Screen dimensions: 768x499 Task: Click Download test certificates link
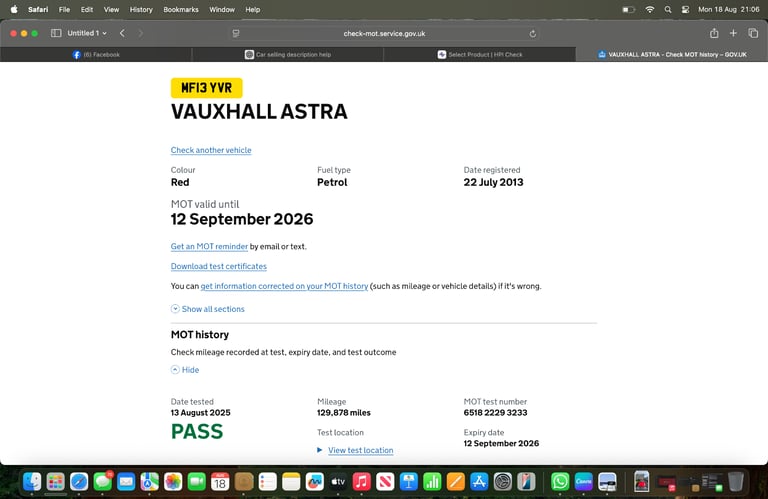pos(218,266)
